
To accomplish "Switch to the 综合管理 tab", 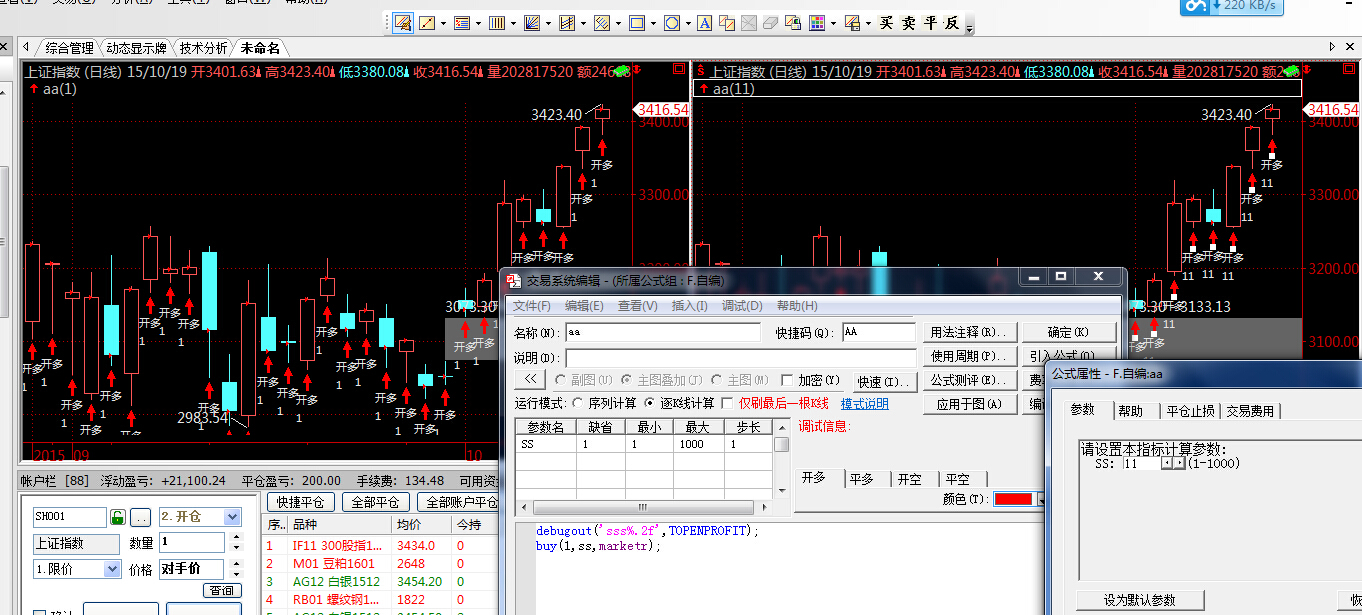I will 70,48.
